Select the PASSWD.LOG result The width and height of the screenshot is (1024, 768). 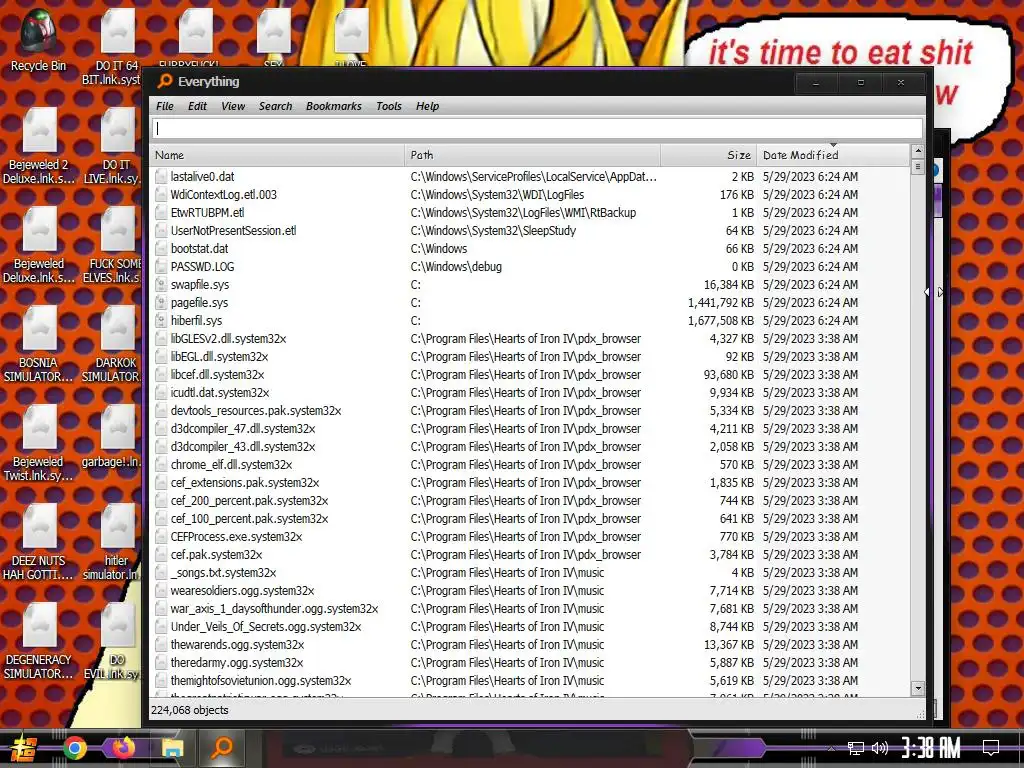pos(202,266)
